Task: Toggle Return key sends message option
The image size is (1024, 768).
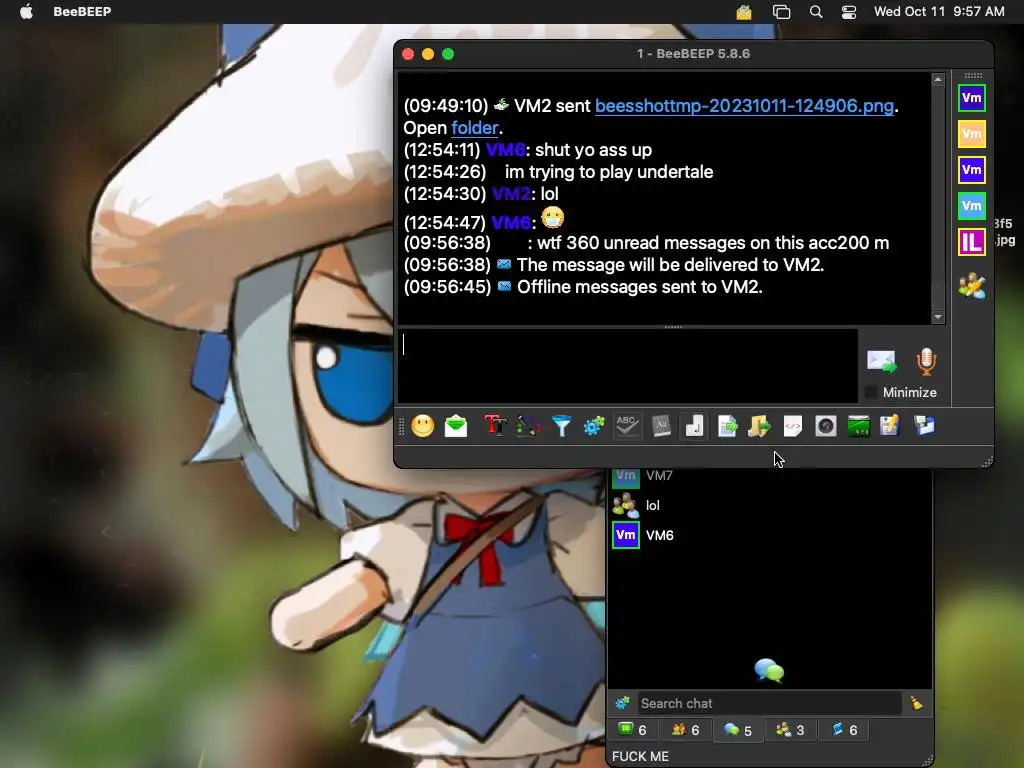Action: pyautogui.click(x=694, y=426)
